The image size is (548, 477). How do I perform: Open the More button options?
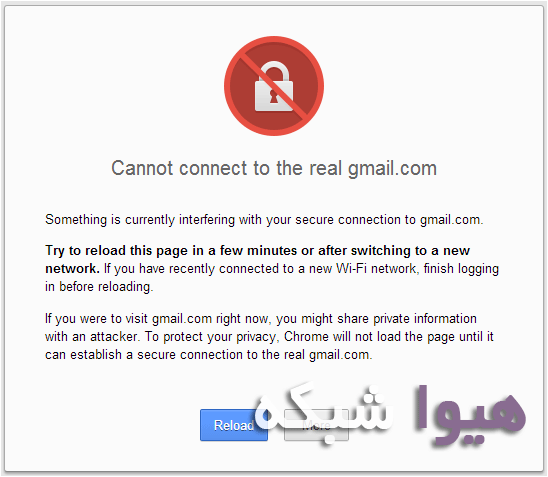[x=316, y=425]
